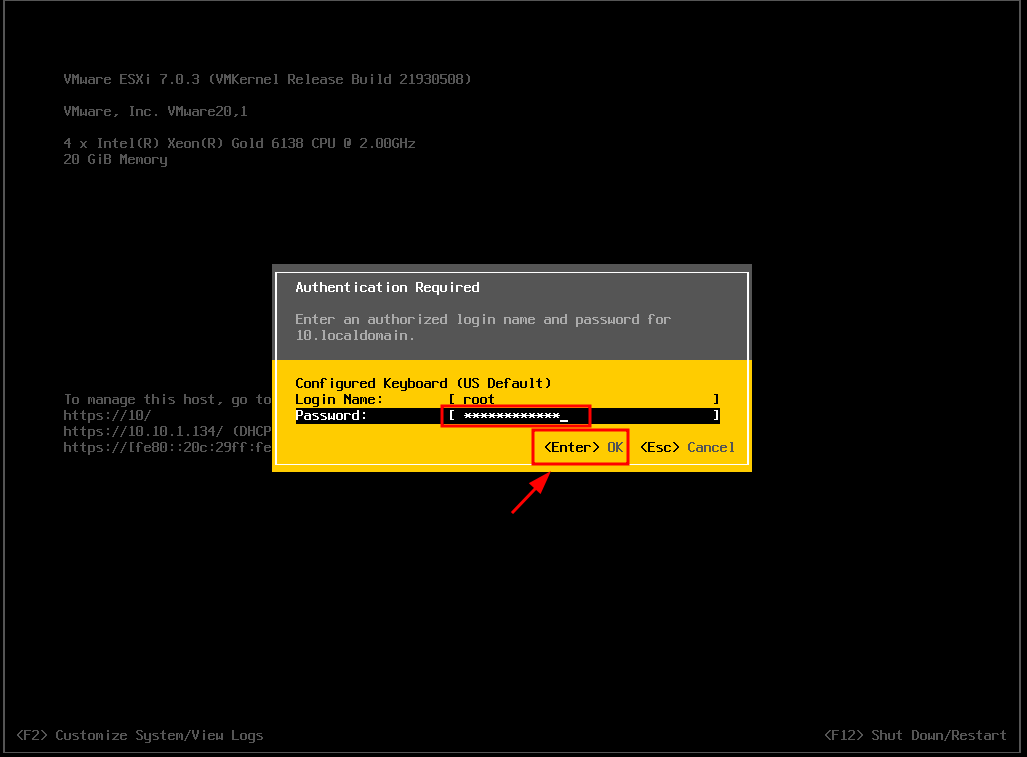Click F12 Shut Down/Restart
This screenshot has width=1027, height=757.
(x=915, y=735)
